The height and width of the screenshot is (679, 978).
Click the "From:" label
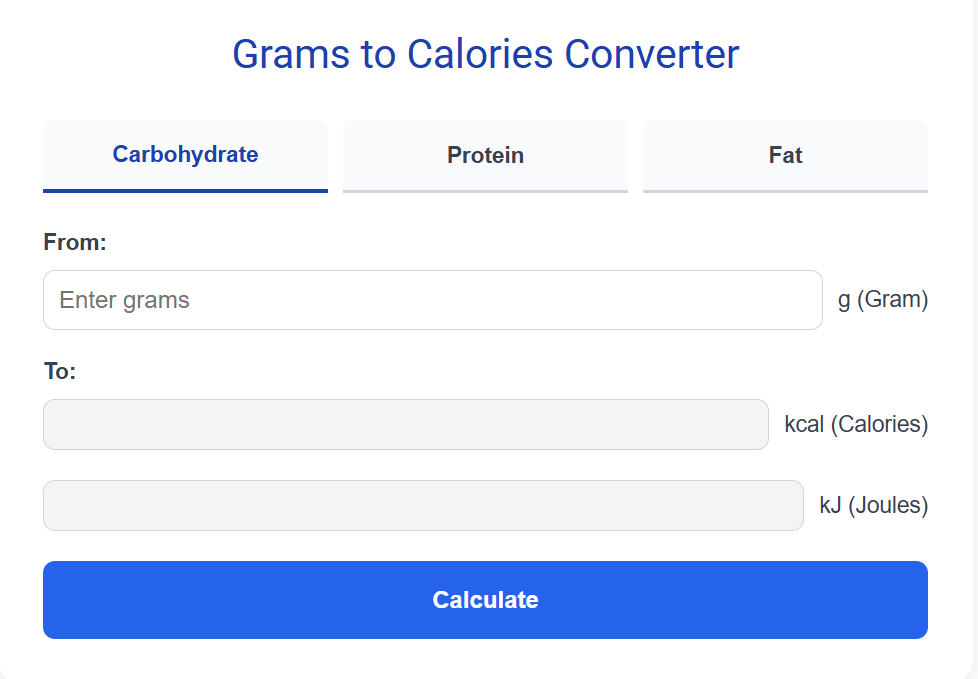point(75,242)
